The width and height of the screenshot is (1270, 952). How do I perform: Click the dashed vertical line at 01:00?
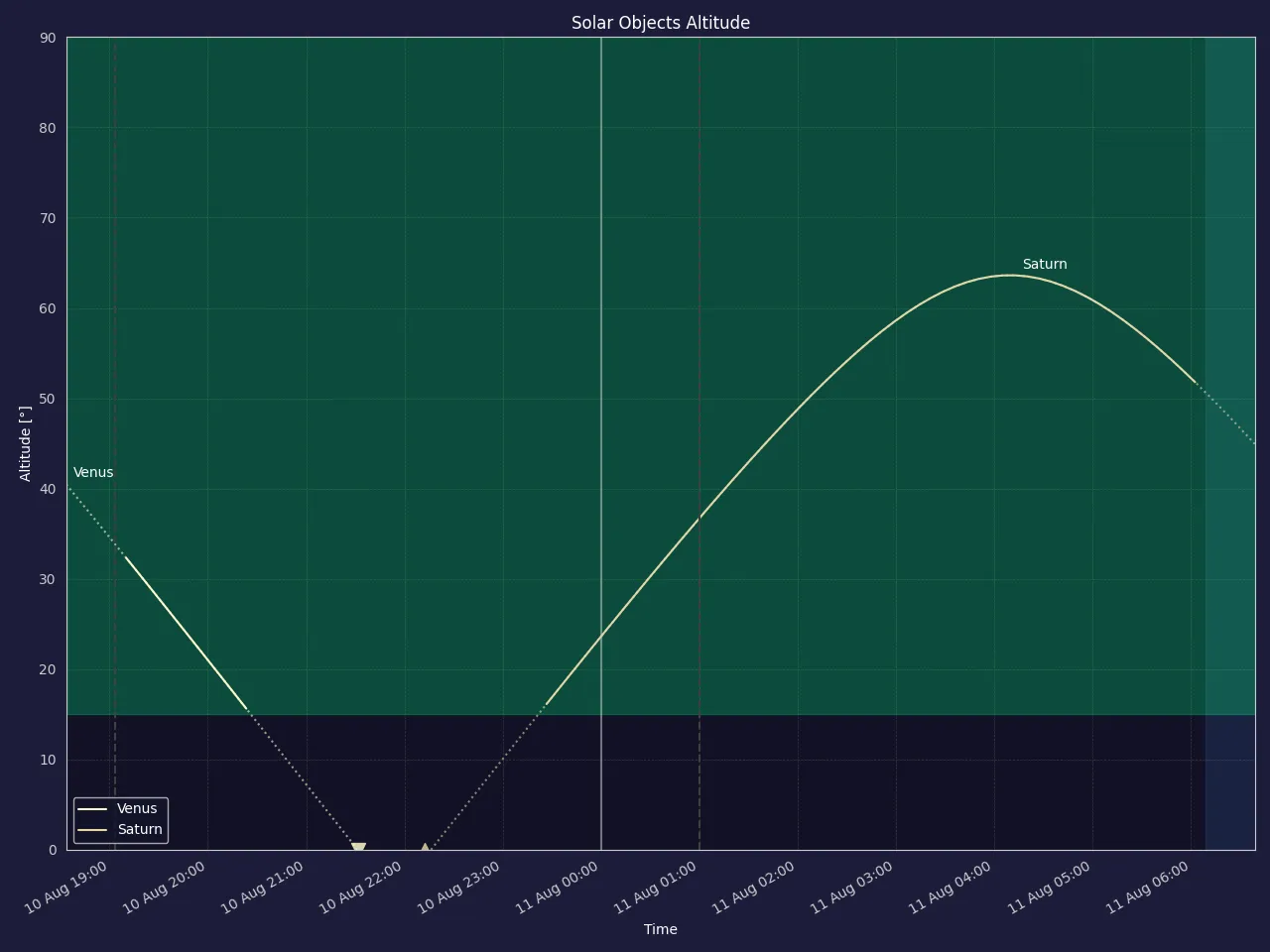click(x=699, y=443)
